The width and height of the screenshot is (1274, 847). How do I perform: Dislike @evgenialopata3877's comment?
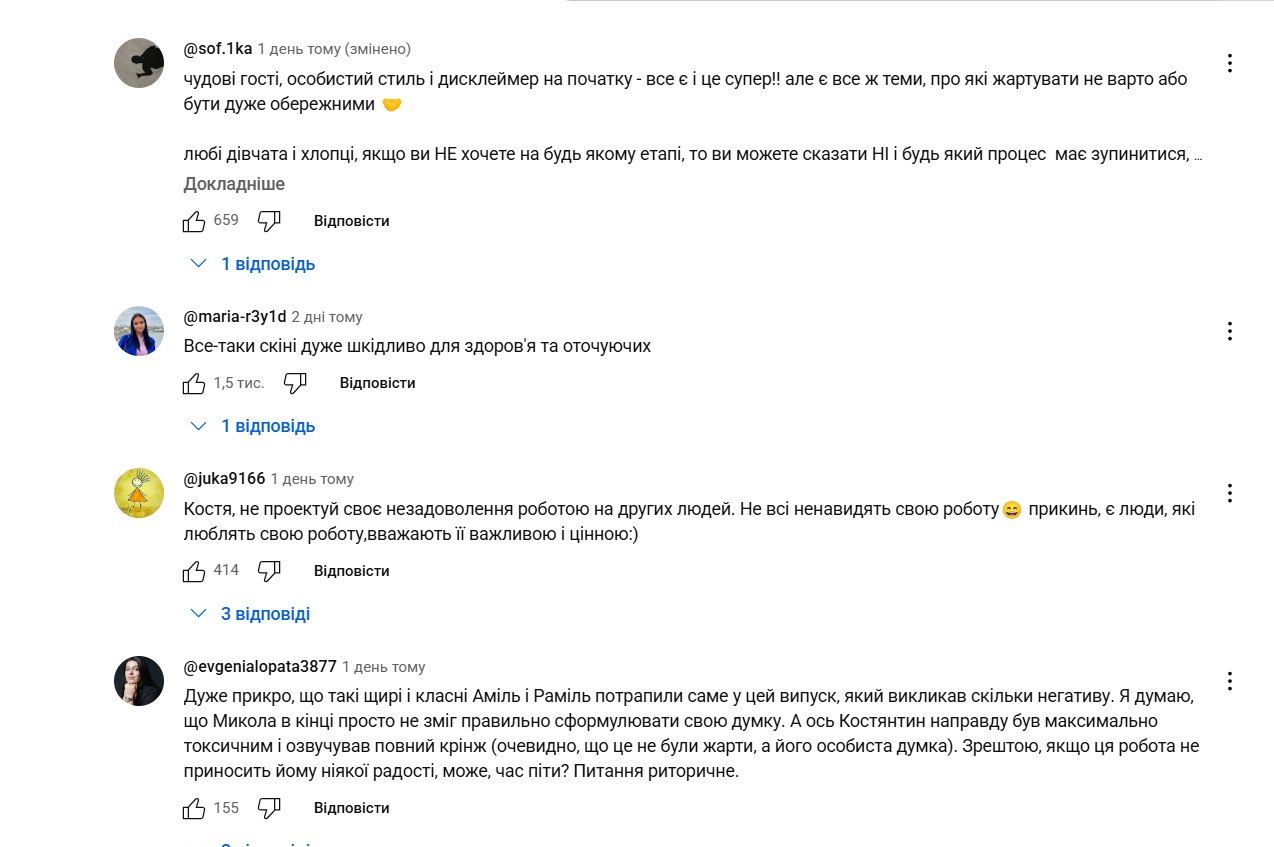[x=269, y=808]
